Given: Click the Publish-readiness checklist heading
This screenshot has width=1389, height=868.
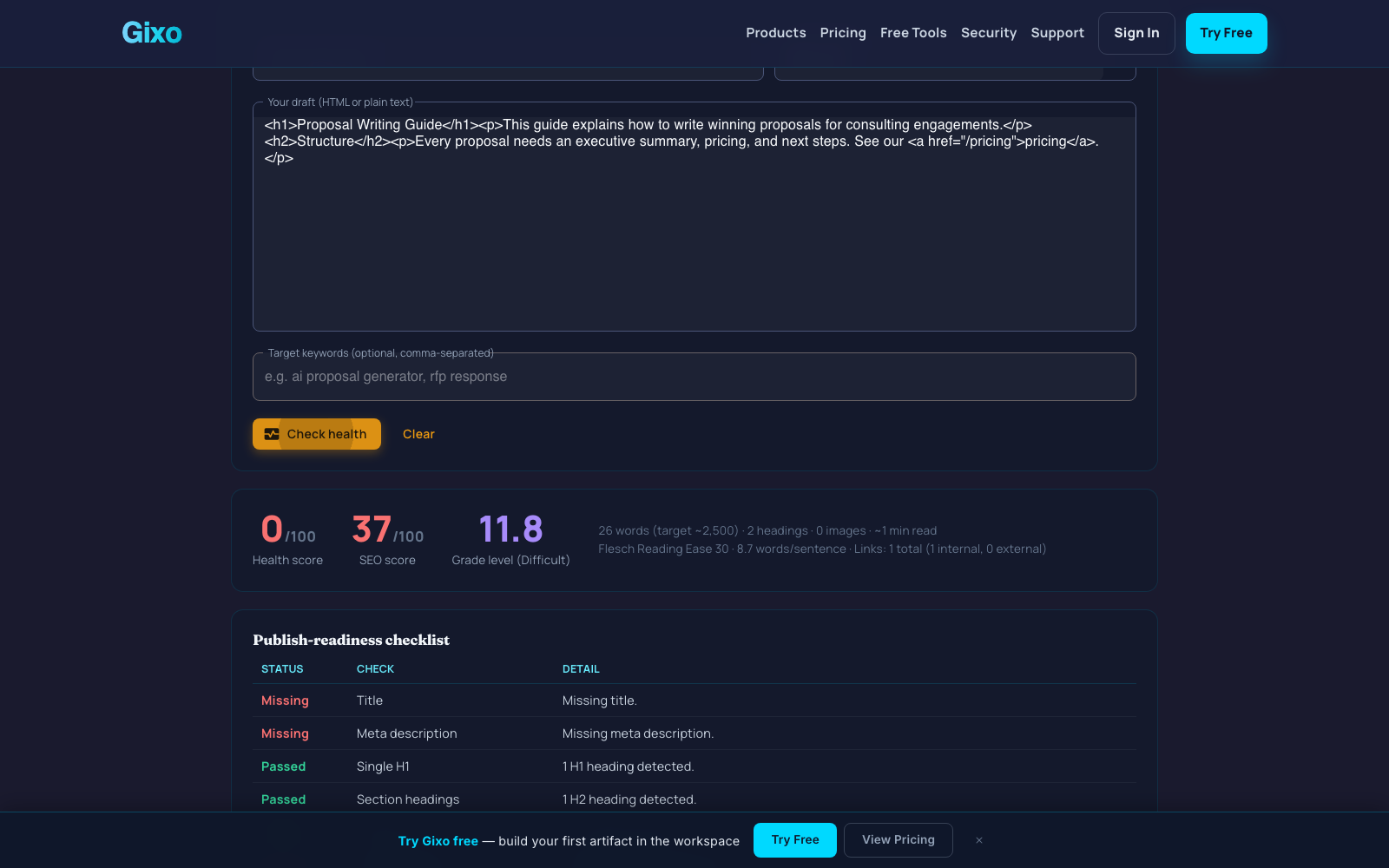Looking at the screenshot, I should pyautogui.click(x=352, y=640).
